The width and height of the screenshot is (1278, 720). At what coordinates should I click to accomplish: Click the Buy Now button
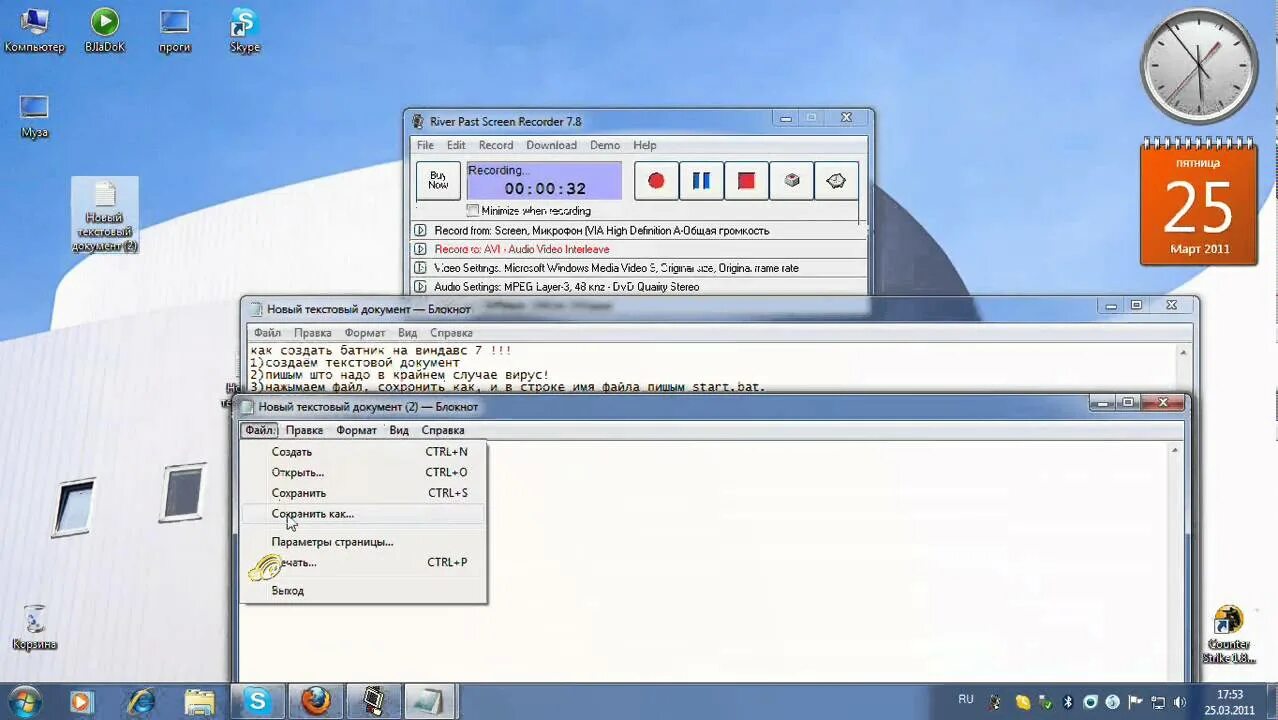[438, 181]
